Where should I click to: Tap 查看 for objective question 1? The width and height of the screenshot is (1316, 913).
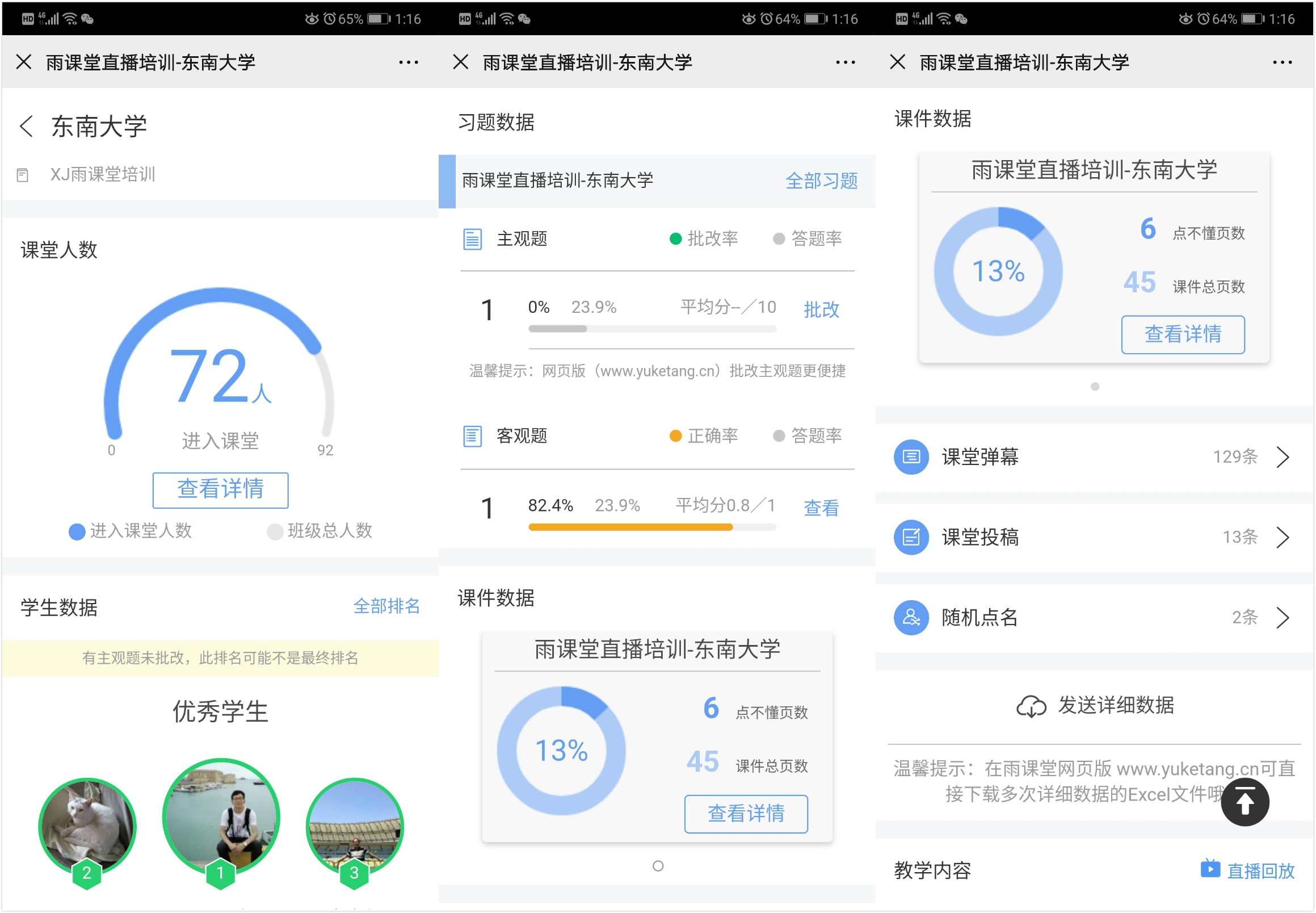(822, 508)
